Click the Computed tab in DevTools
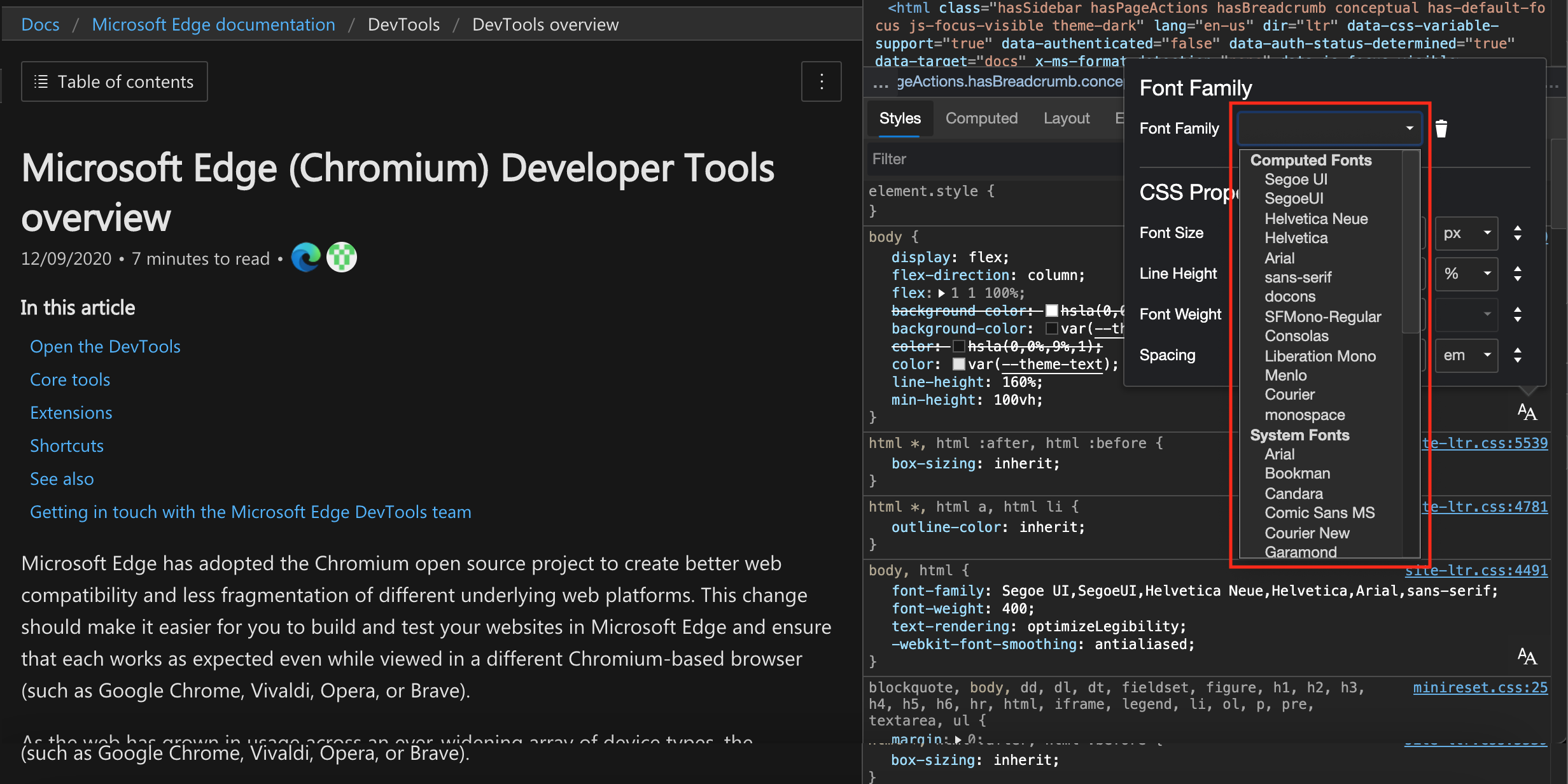Image resolution: width=1568 pixels, height=784 pixels. (982, 119)
